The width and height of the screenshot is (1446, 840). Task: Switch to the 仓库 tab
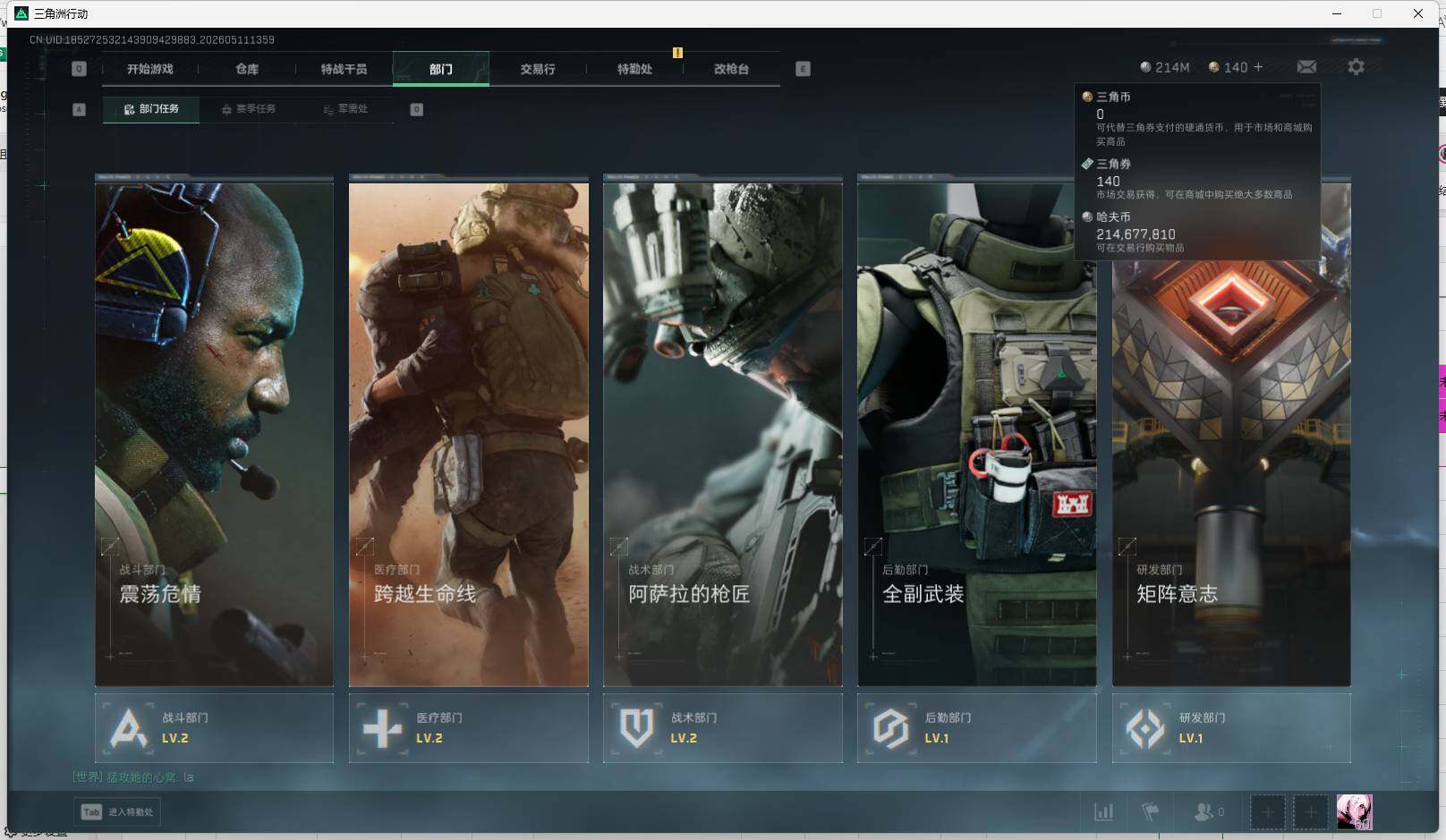[x=247, y=69]
